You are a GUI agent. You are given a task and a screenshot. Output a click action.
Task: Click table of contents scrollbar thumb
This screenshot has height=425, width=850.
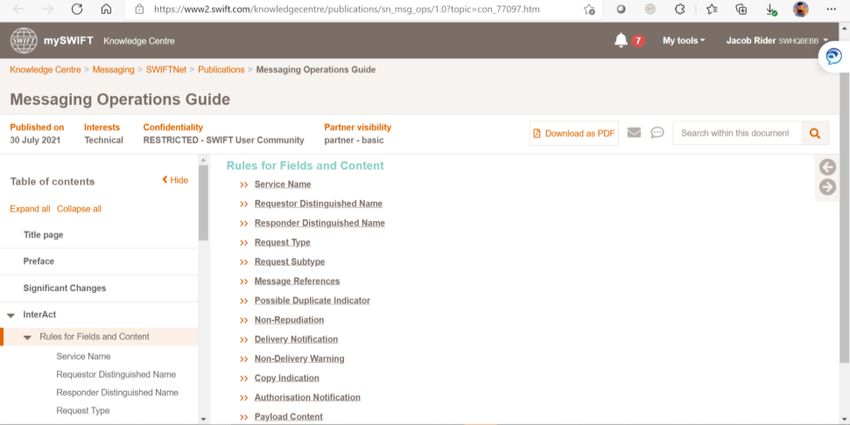(x=203, y=202)
